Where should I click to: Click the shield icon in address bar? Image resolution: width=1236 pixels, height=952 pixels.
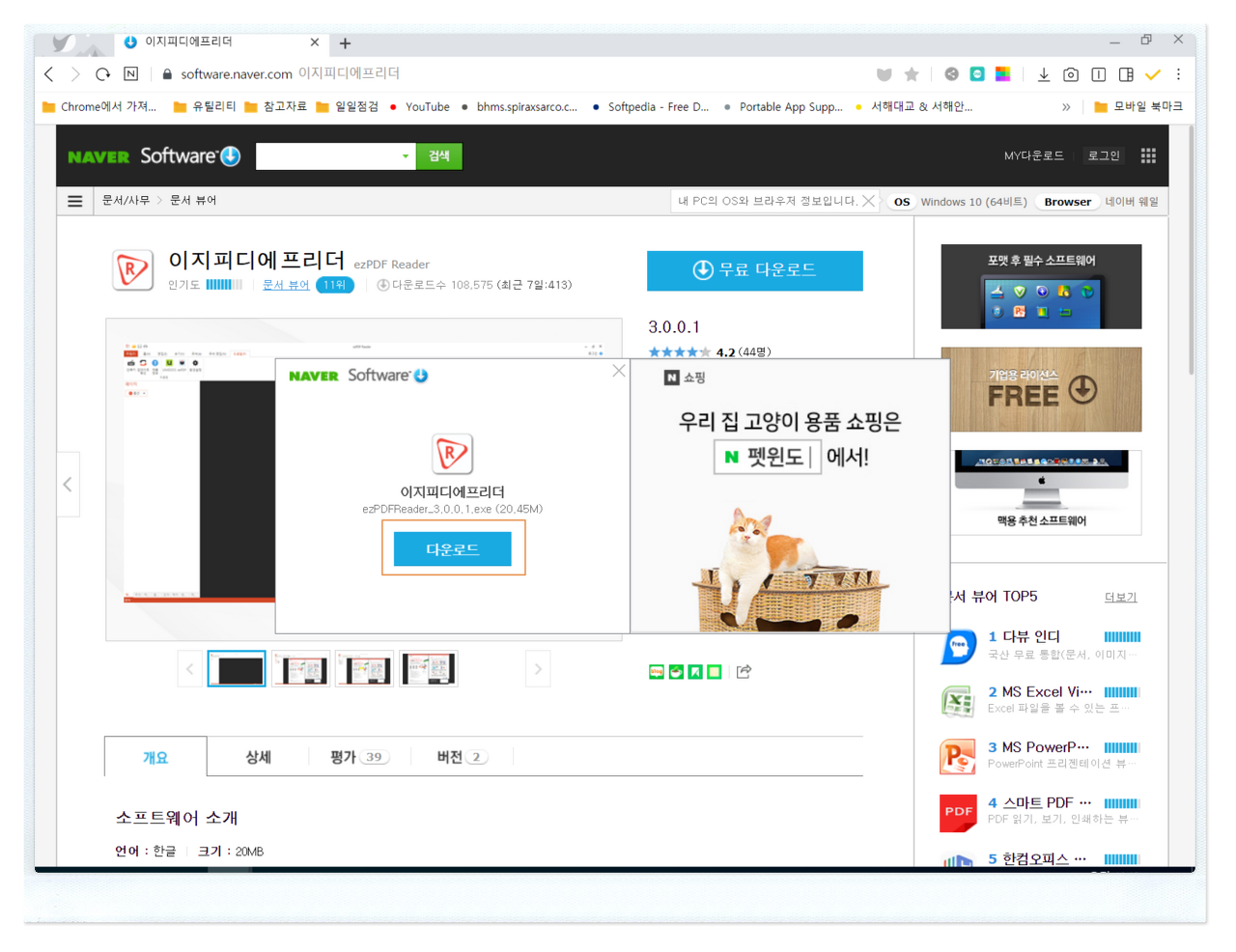pos(884,74)
